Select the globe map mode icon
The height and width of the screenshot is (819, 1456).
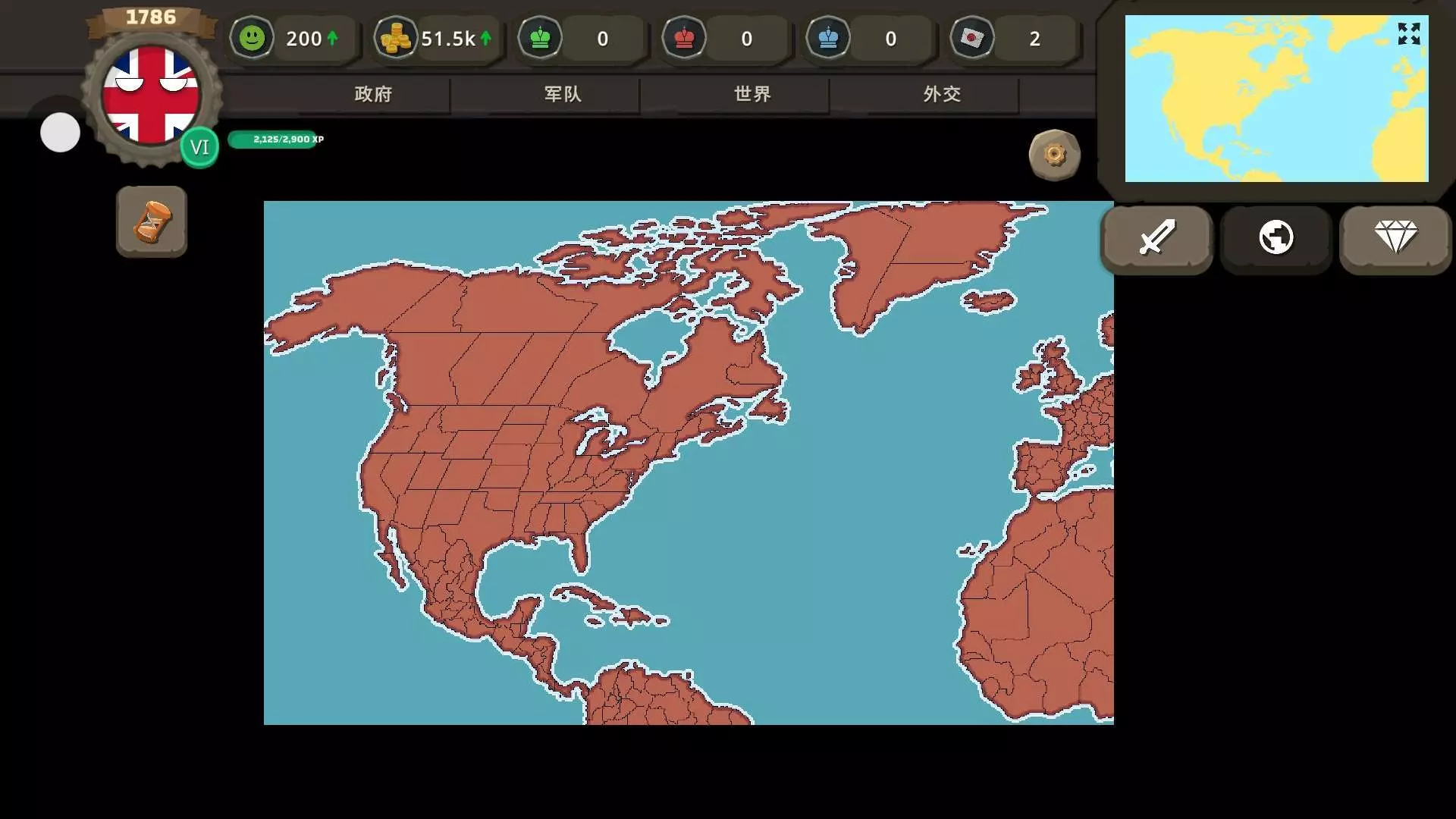[1276, 238]
